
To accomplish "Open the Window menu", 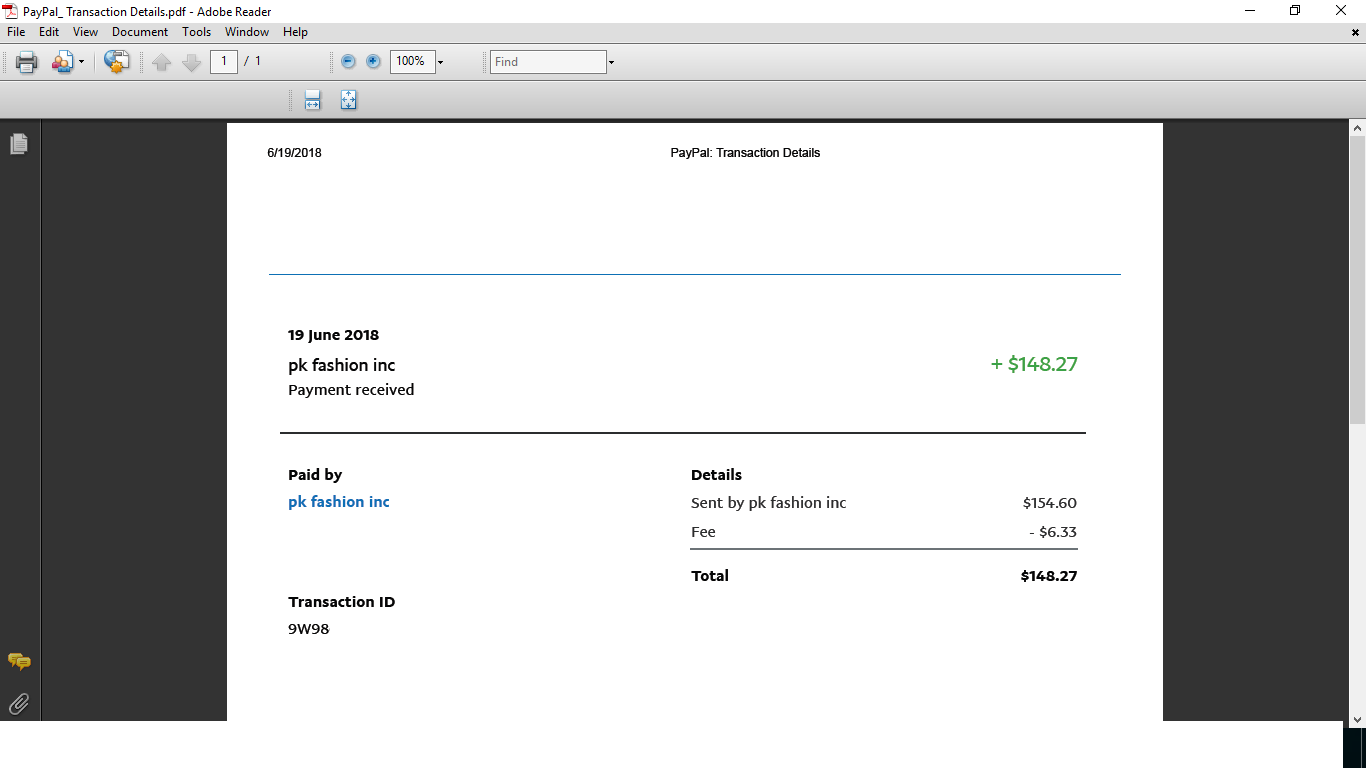I will [x=247, y=32].
